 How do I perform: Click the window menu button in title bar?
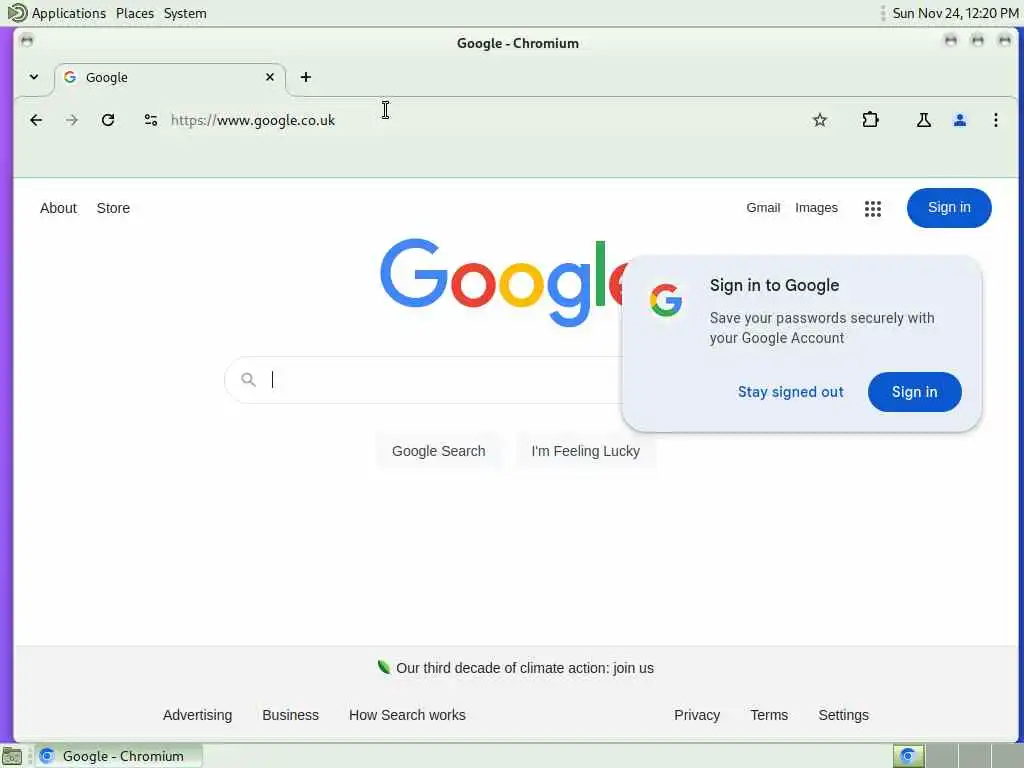pos(27,41)
